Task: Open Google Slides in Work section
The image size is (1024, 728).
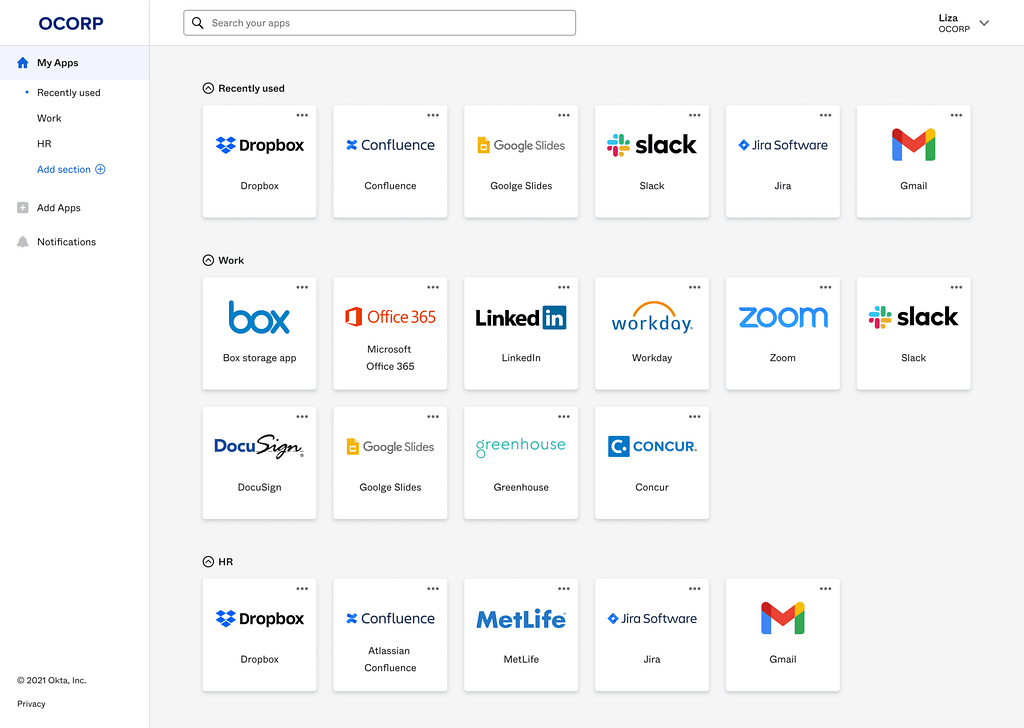Action: pos(390,463)
